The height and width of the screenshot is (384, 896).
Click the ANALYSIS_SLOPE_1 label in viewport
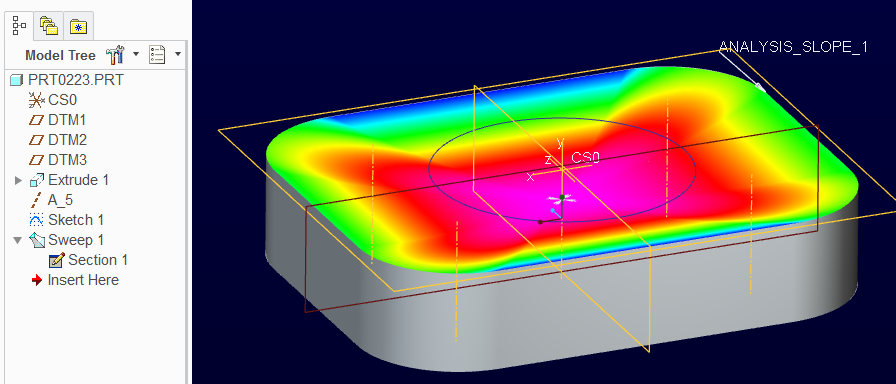click(793, 47)
